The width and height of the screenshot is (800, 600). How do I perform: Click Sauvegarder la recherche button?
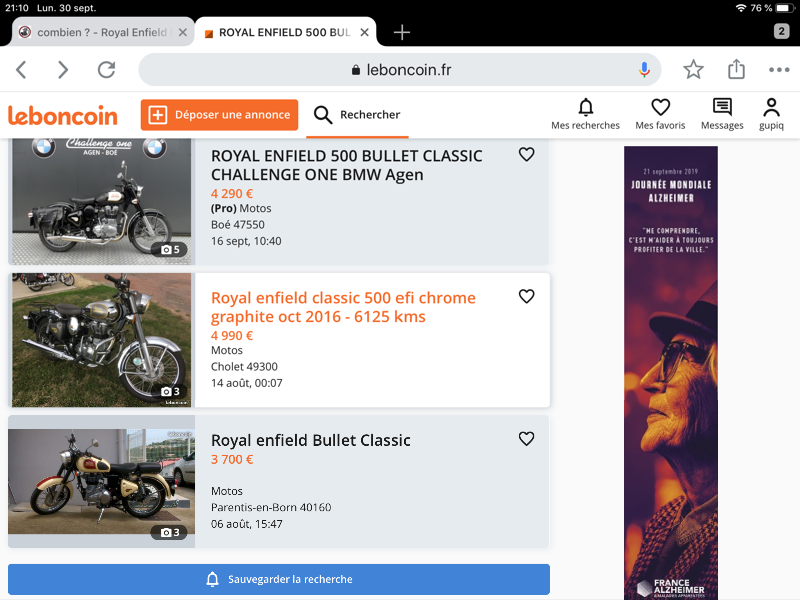(279, 579)
